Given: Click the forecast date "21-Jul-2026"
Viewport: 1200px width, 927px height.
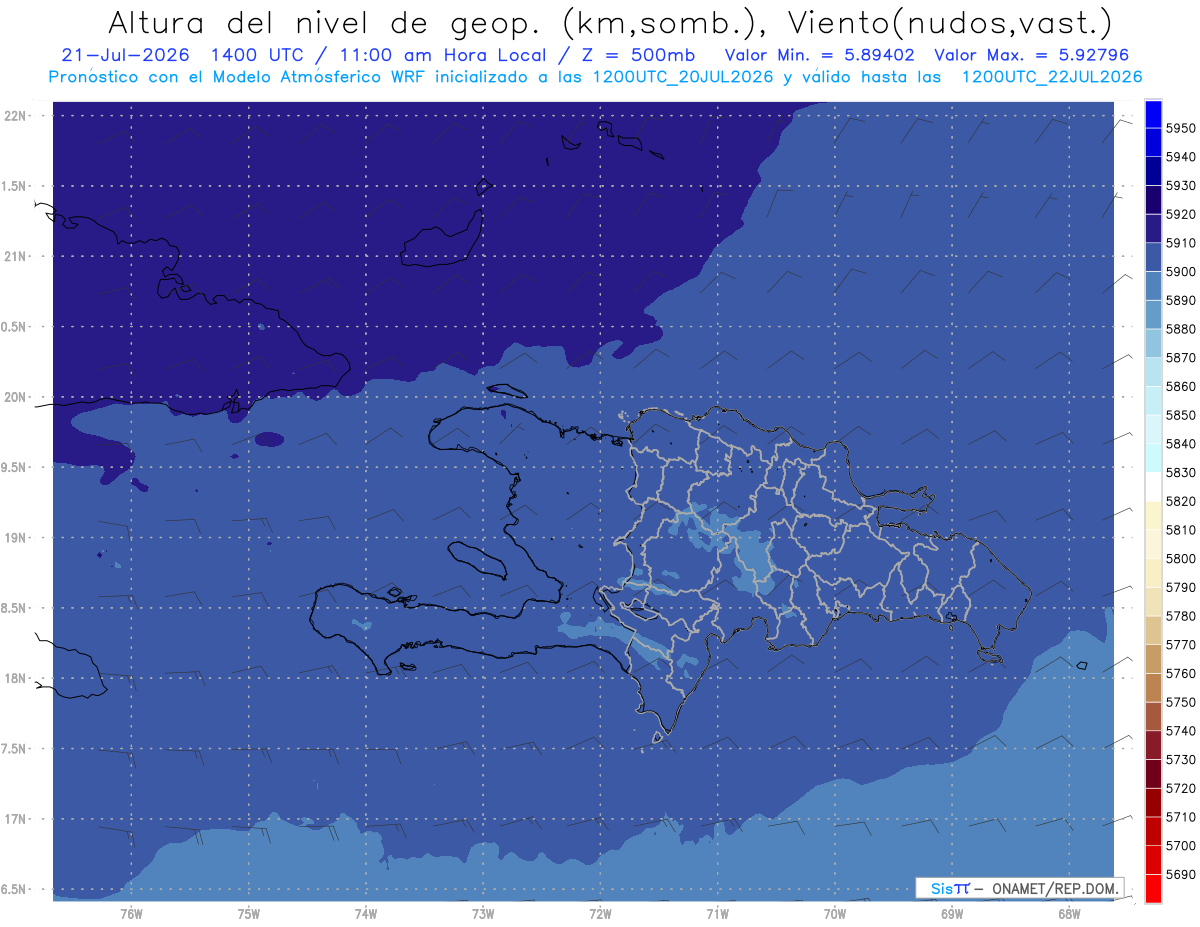Looking at the screenshot, I should point(127,56).
